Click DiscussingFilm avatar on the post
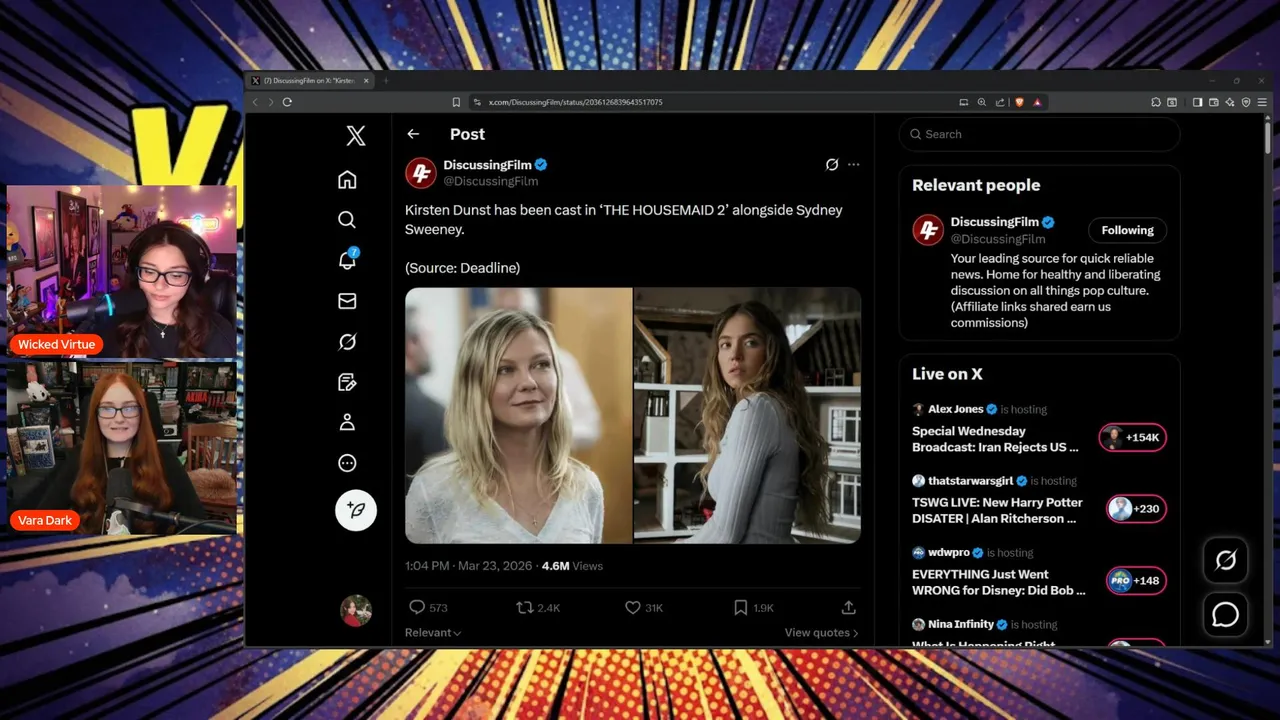The width and height of the screenshot is (1280, 720). click(421, 173)
